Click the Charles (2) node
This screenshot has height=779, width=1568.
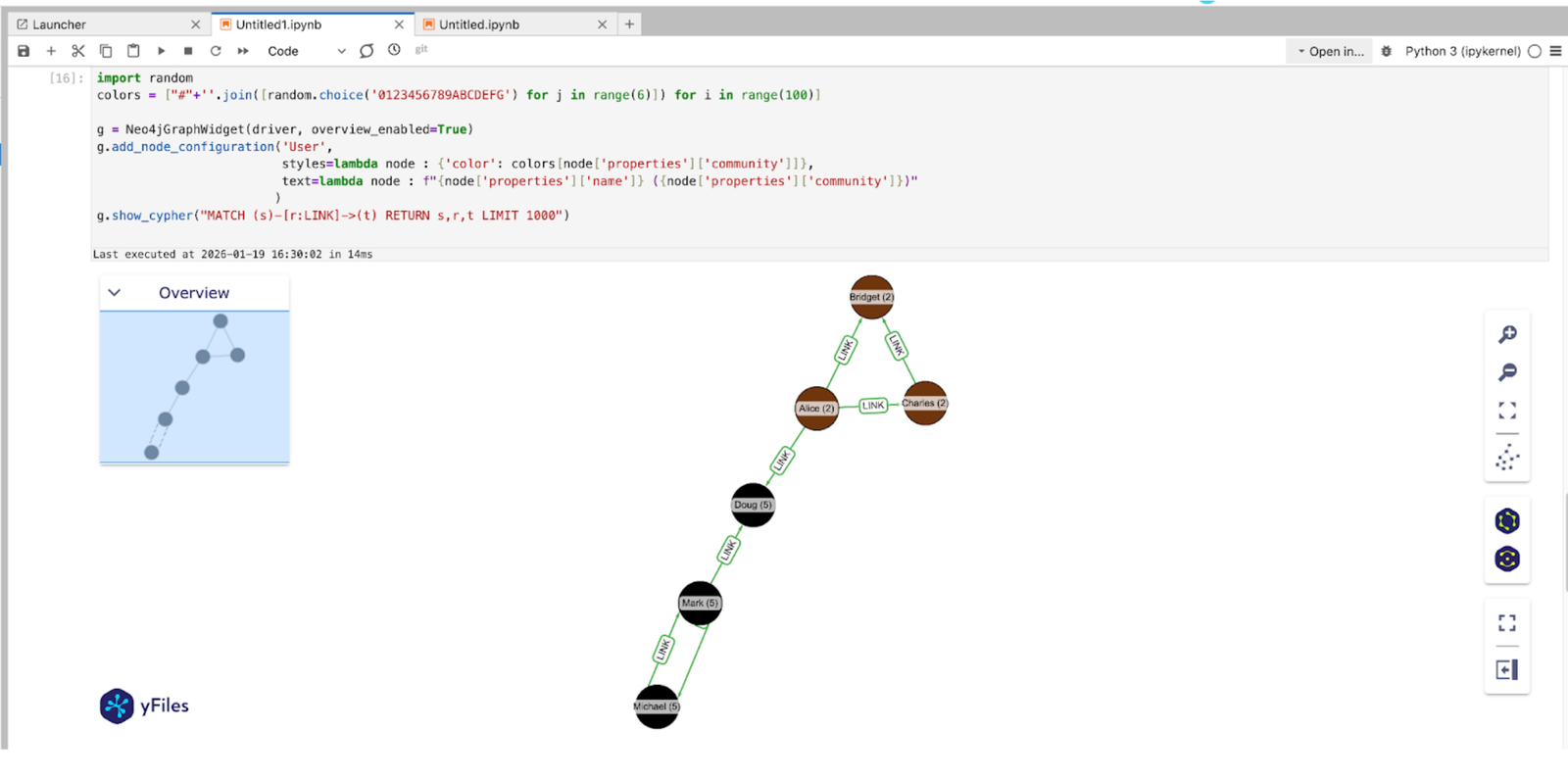pos(925,403)
